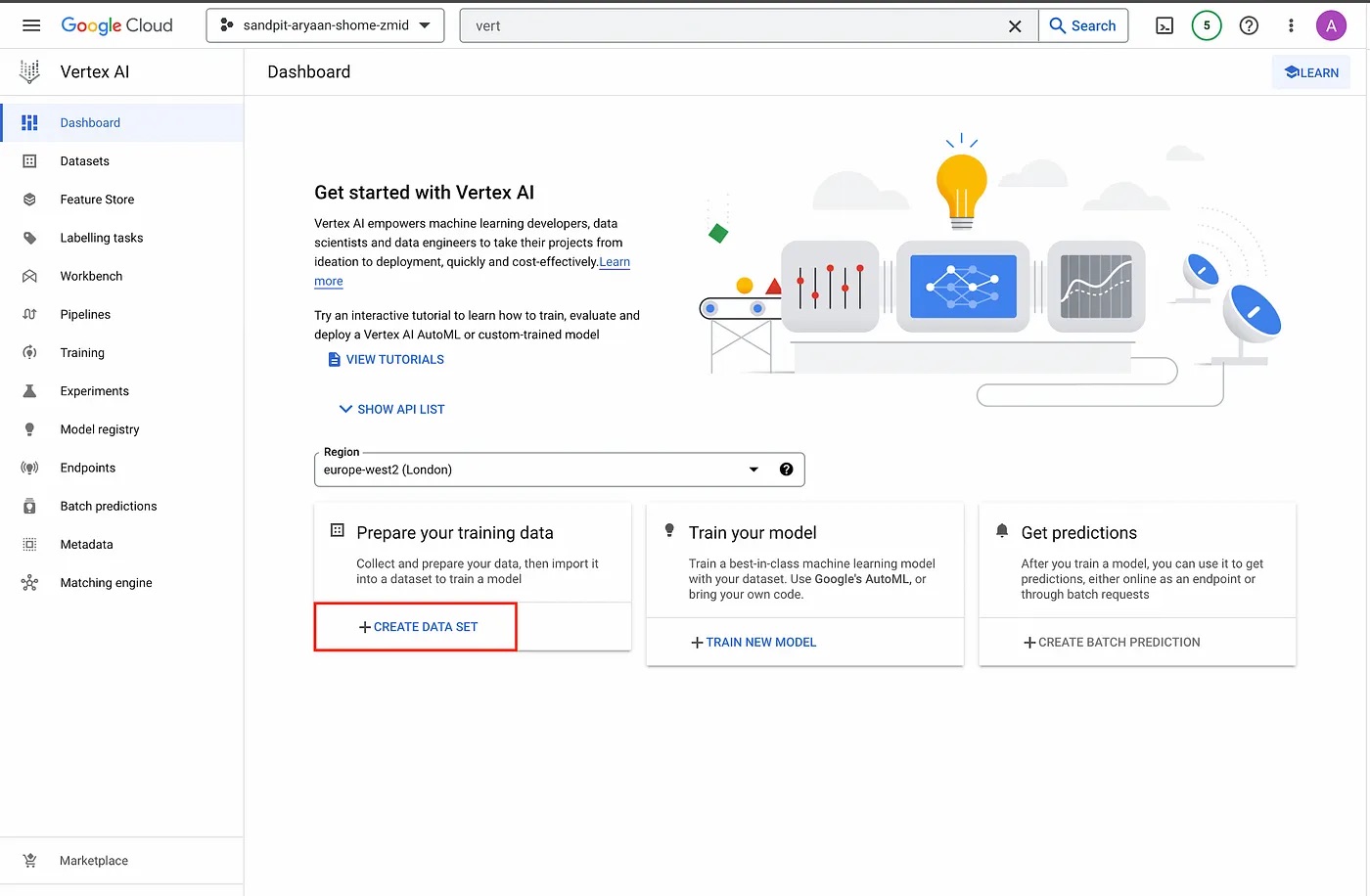Click CREATE BATCH PREDICTION button
The width and height of the screenshot is (1370, 896).
(1111, 643)
